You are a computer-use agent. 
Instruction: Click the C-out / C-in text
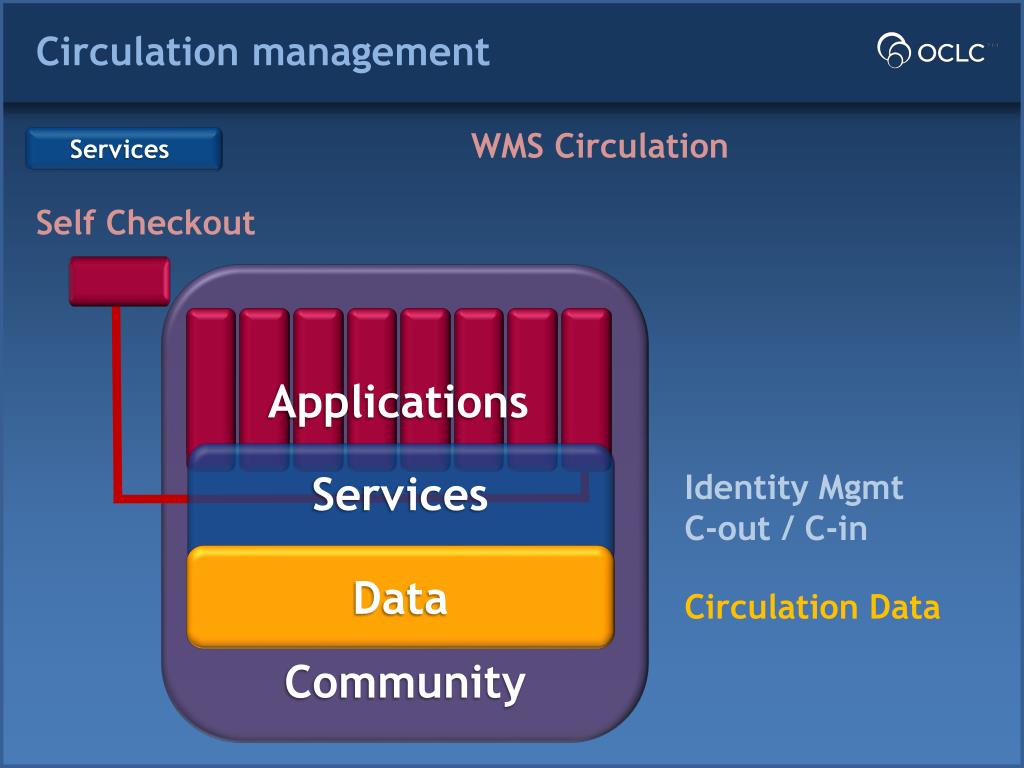pos(776,528)
